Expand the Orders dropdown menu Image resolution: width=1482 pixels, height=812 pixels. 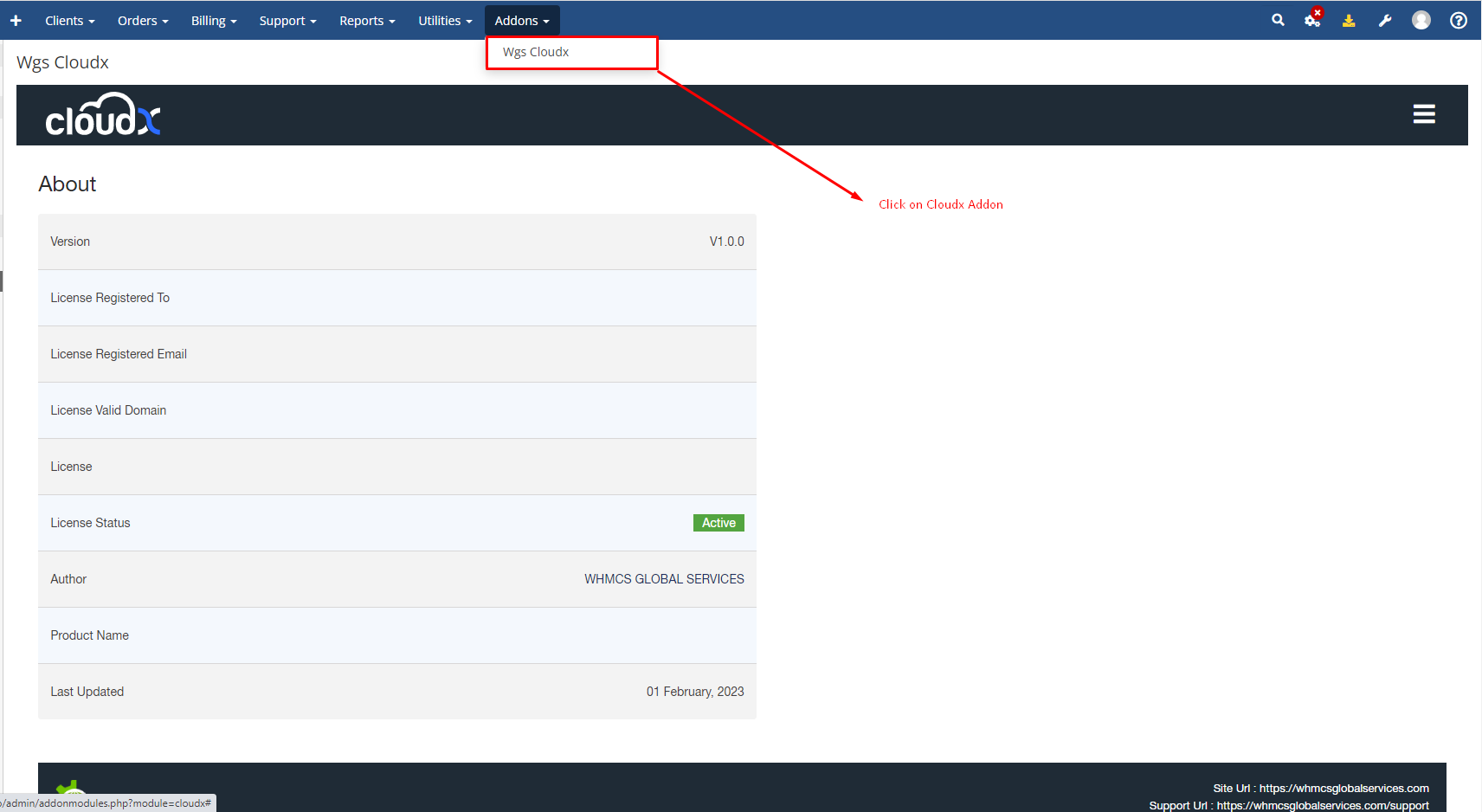pyautogui.click(x=143, y=21)
